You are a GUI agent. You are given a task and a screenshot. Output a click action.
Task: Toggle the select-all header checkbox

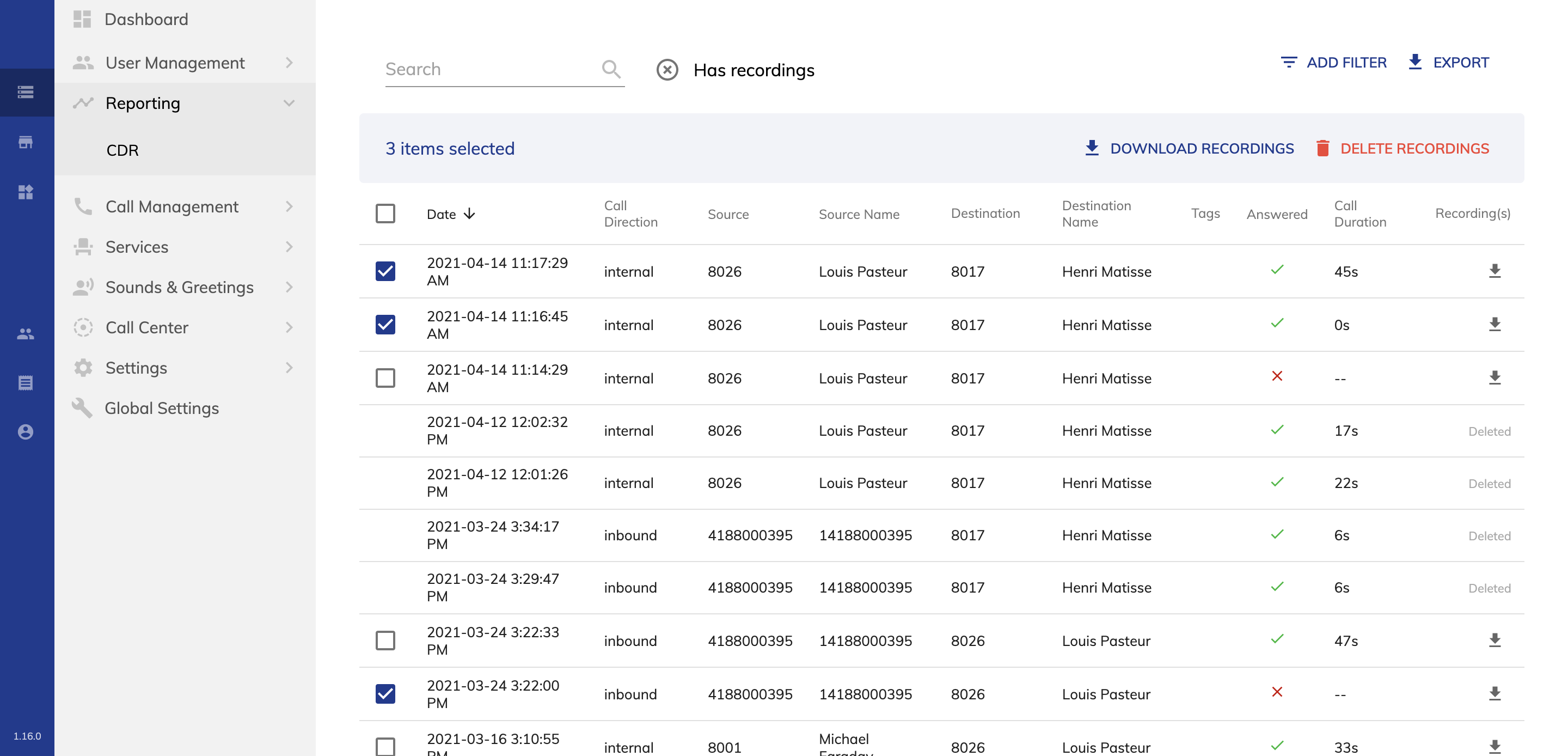(x=385, y=214)
